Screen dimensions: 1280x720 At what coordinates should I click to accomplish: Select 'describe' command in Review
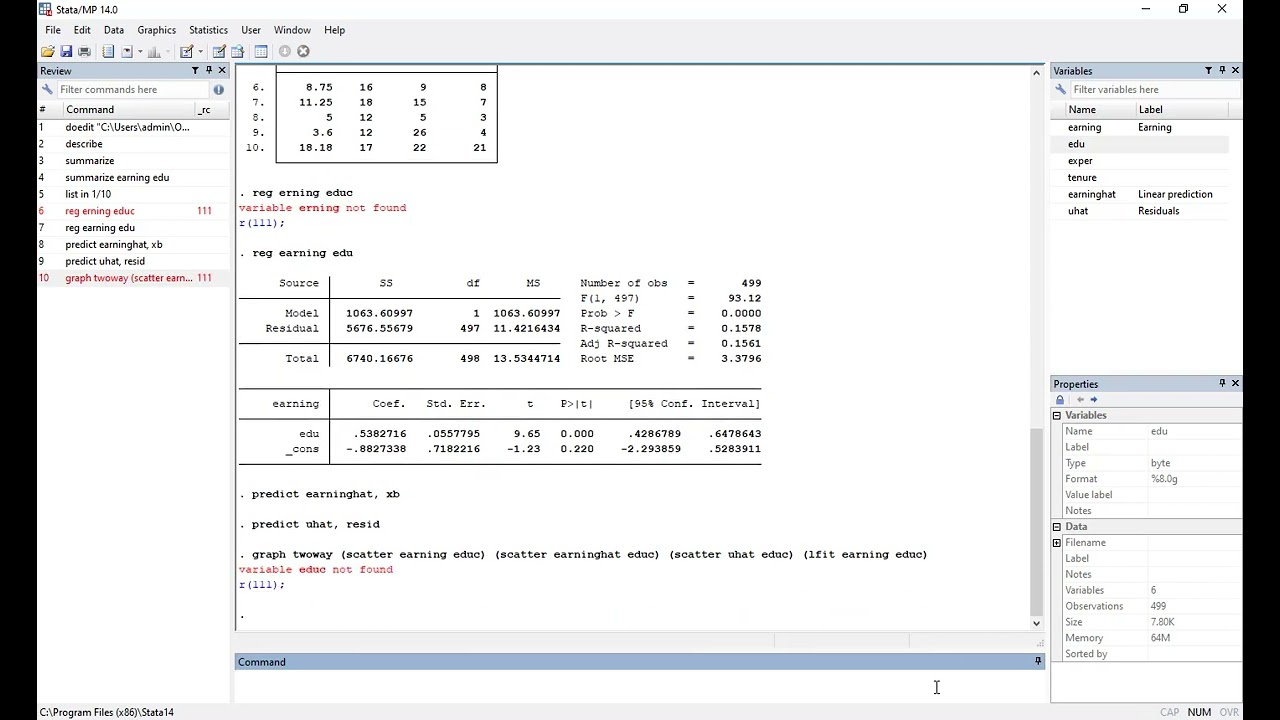(x=132, y=144)
